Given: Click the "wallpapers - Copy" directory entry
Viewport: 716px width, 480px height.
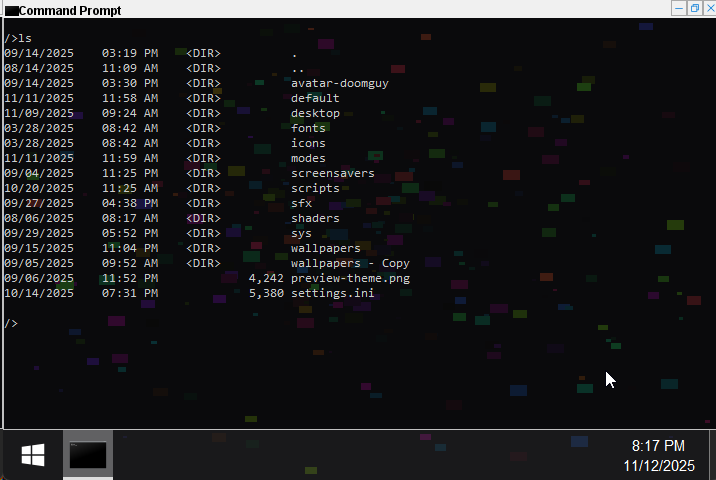Looking at the screenshot, I should pos(350,263).
